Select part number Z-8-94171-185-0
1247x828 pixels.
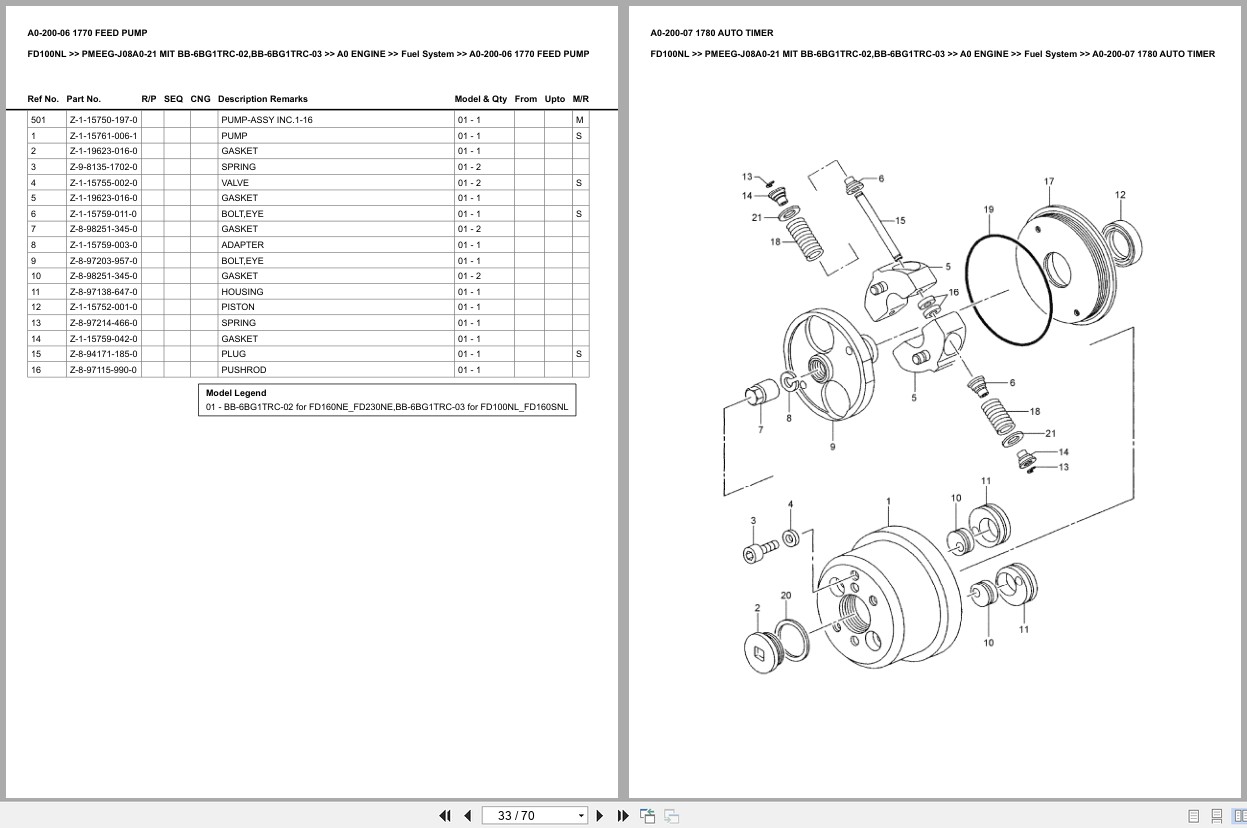(103, 354)
